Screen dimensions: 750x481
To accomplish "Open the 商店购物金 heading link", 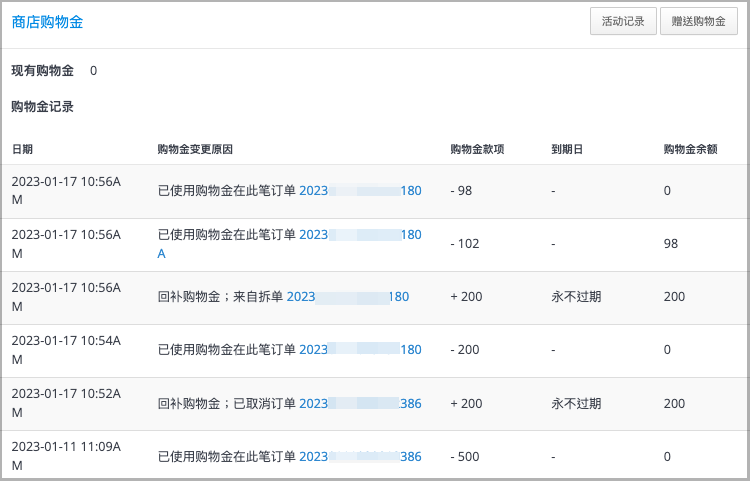I will [47, 22].
